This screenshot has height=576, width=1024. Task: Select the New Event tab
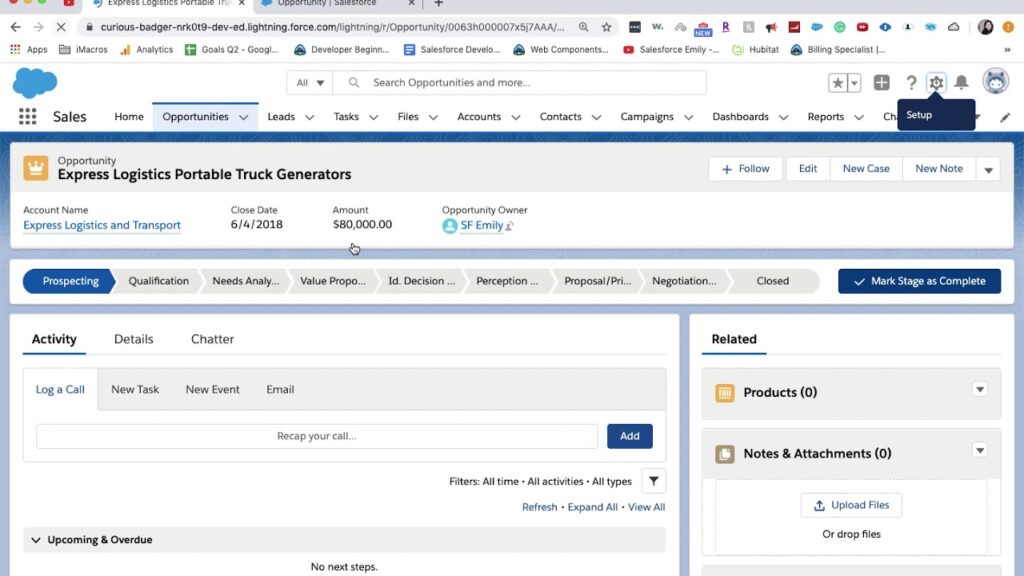(212, 389)
